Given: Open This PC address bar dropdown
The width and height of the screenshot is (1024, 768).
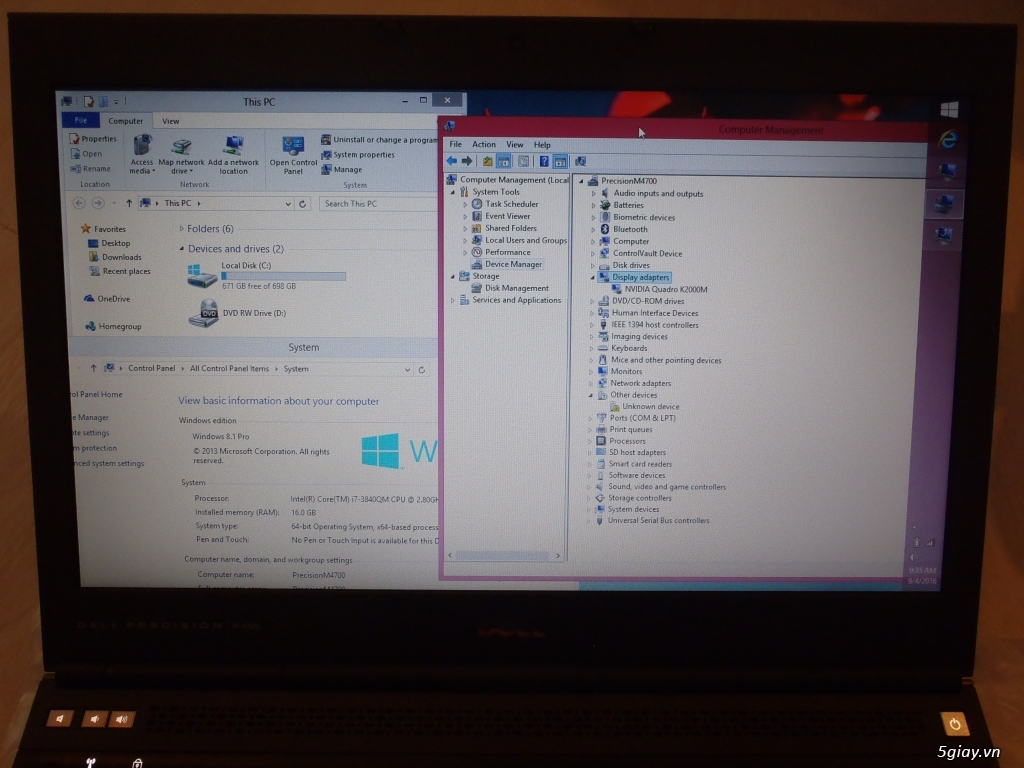Looking at the screenshot, I should pos(288,204).
